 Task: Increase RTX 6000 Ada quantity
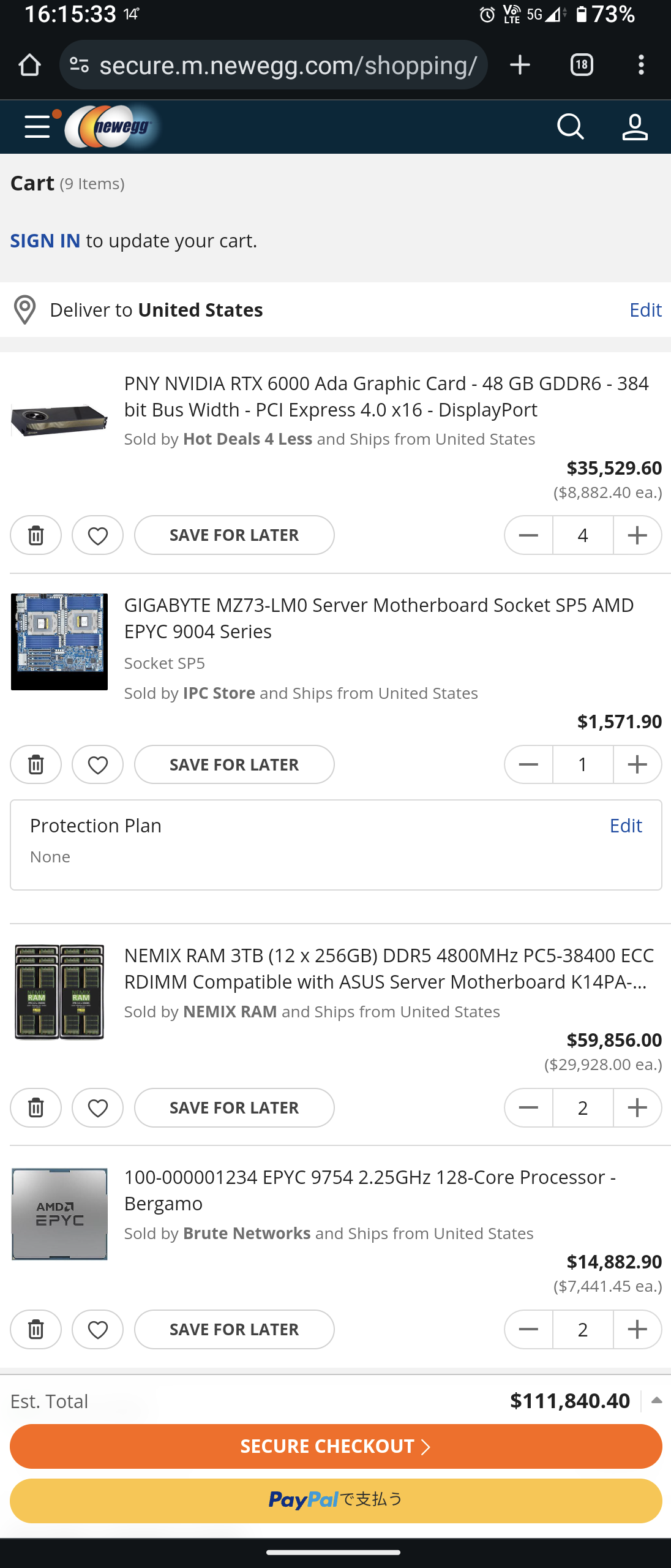tap(637, 535)
